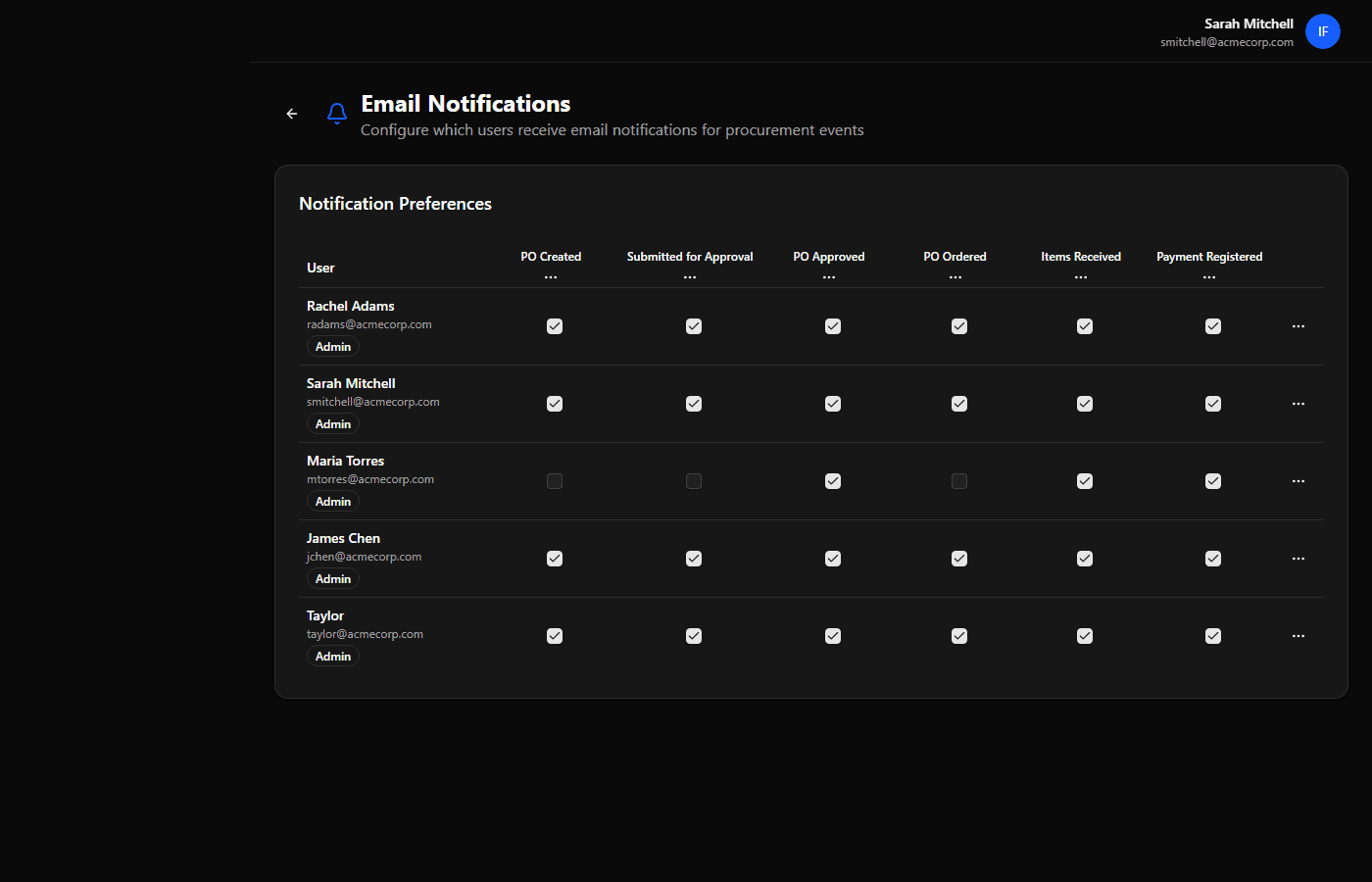Click the blue bell notification icon
Screen dimensions: 1372x882
coord(337,114)
